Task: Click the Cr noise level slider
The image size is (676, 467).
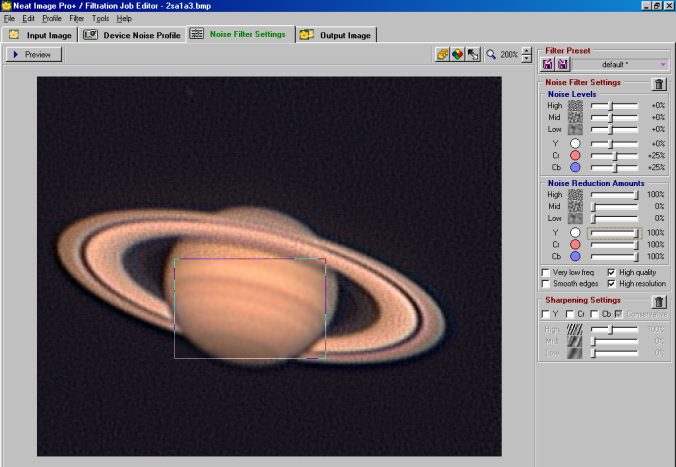Action: tap(615, 155)
